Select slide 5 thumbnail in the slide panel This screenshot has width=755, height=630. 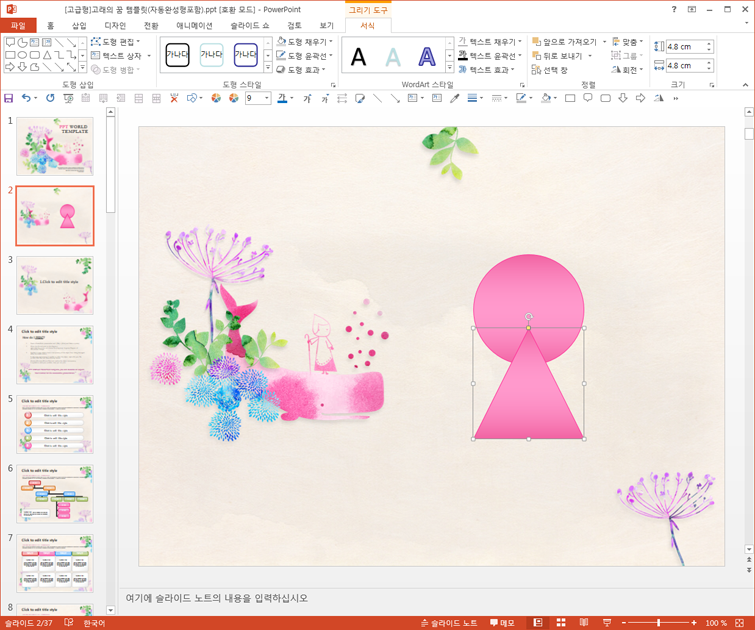pyautogui.click(x=55, y=424)
